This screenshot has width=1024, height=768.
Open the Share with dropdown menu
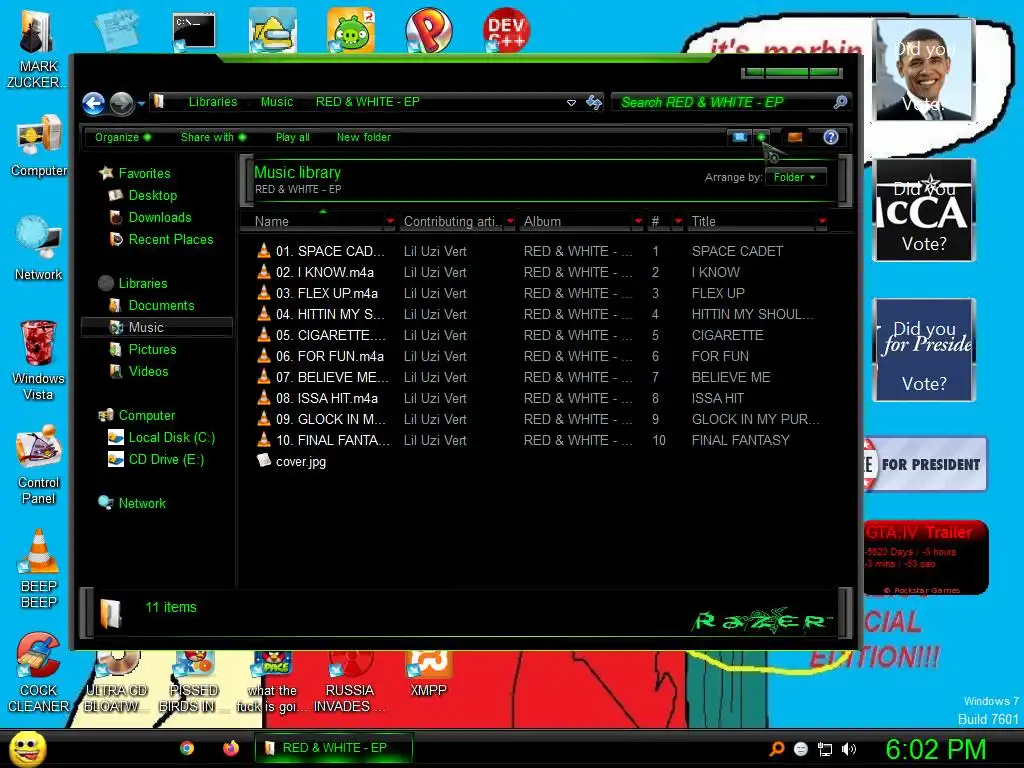pyautogui.click(x=213, y=137)
